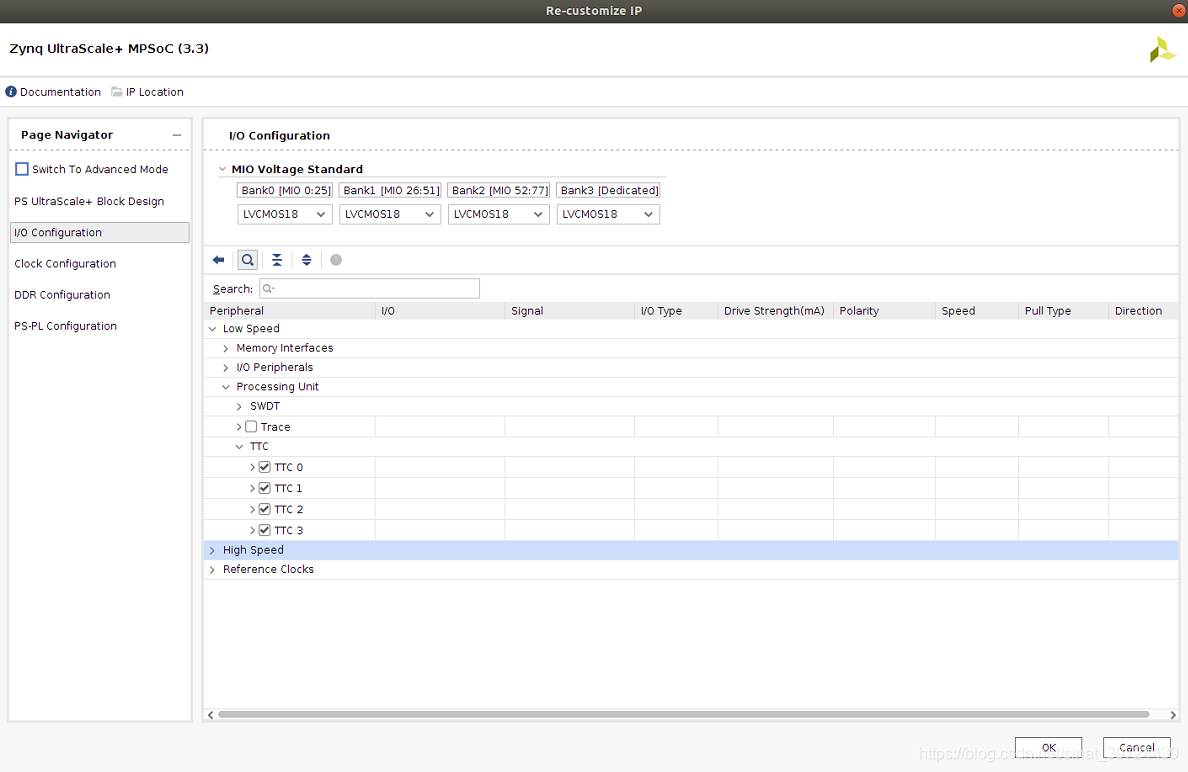Expand the Reference Clocks node

click(212, 570)
